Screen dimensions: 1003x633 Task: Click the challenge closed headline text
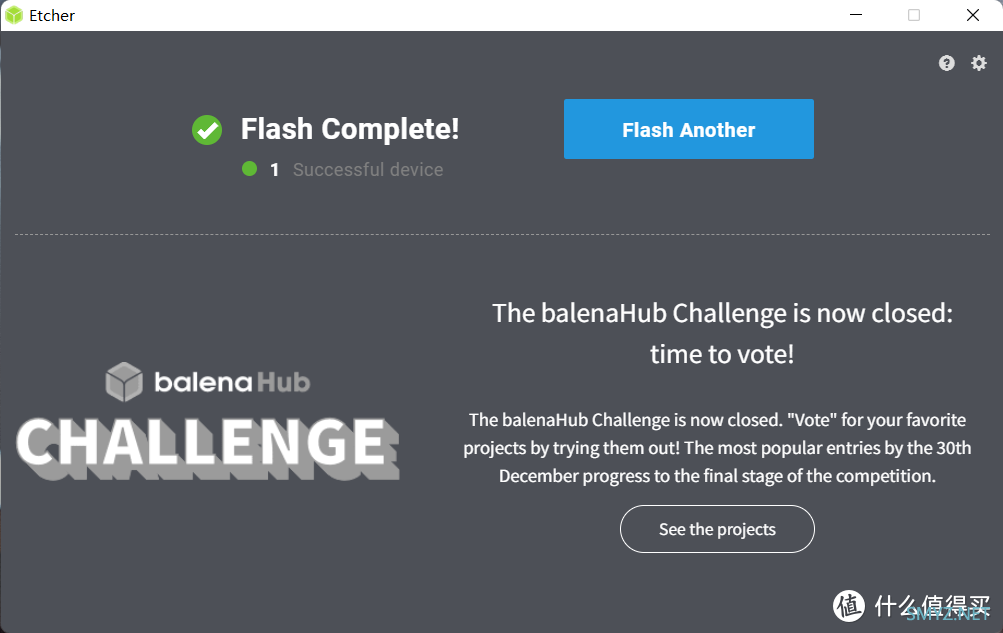(x=722, y=333)
